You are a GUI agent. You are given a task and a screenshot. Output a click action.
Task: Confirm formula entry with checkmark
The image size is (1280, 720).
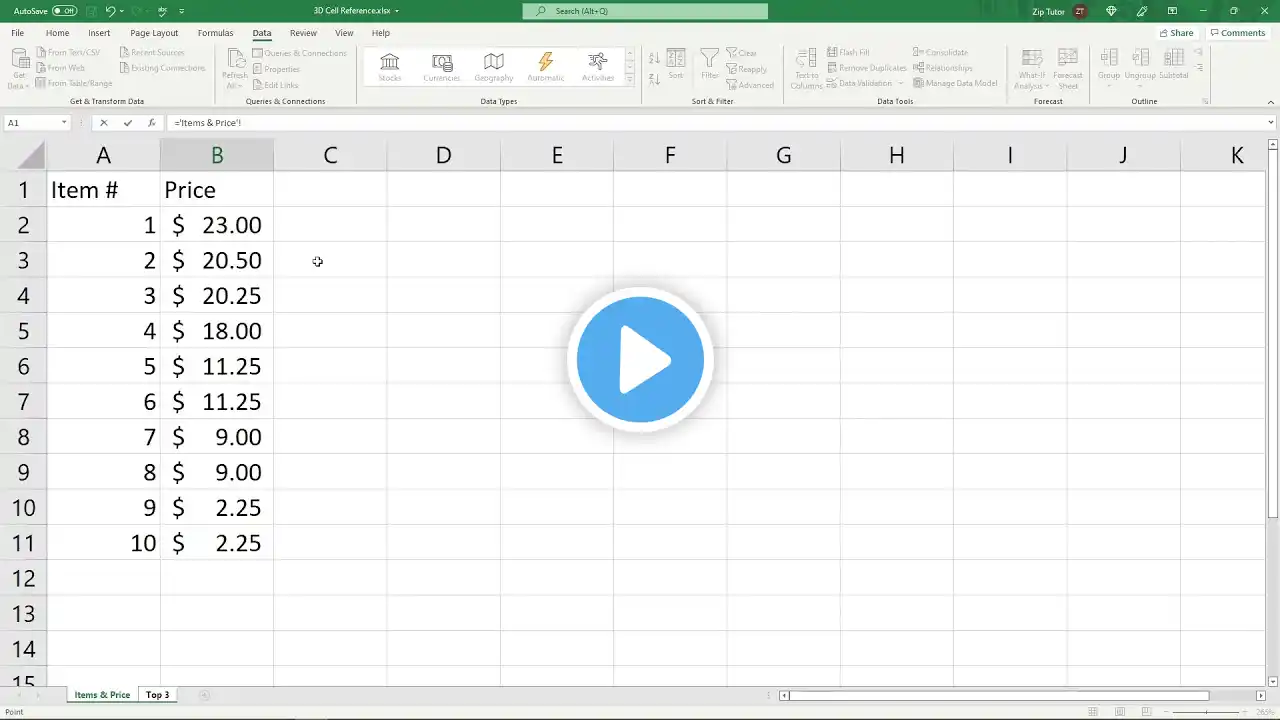128,123
